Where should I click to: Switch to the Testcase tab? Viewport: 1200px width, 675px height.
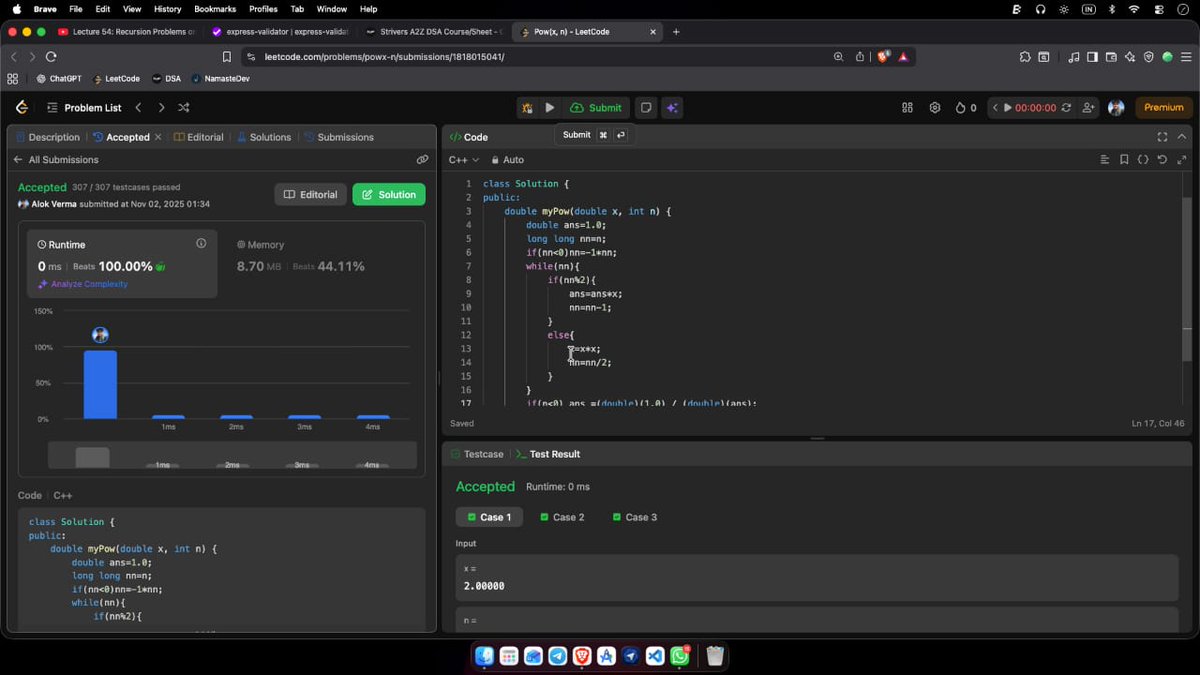[477, 454]
